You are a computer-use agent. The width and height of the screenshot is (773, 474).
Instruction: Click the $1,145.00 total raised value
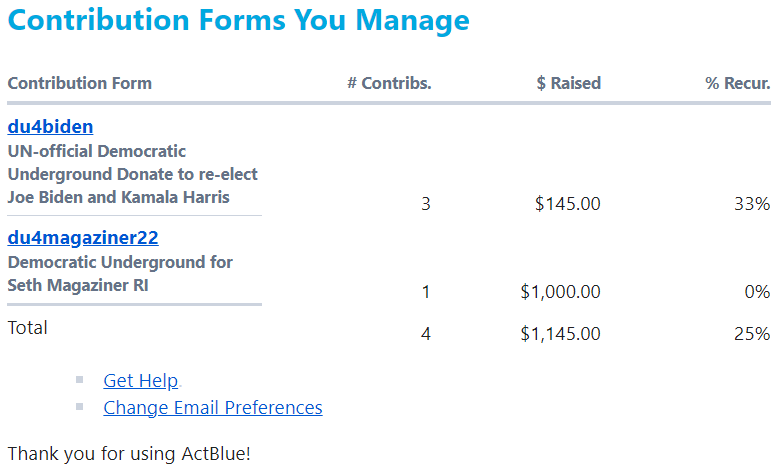561,334
